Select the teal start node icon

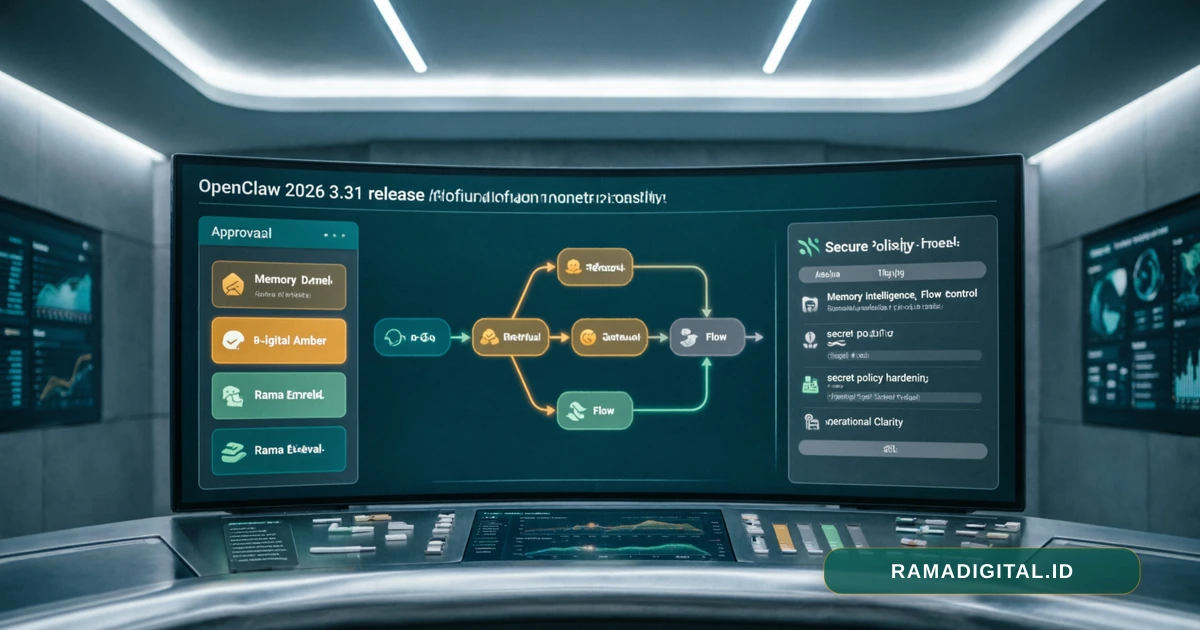coord(392,338)
